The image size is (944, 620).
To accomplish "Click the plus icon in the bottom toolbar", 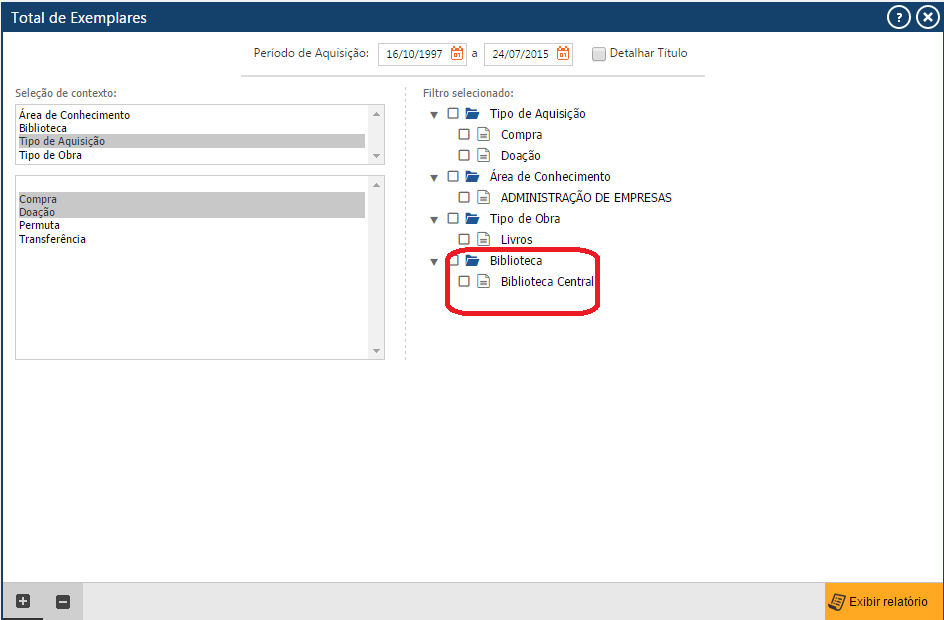I will tap(22, 601).
